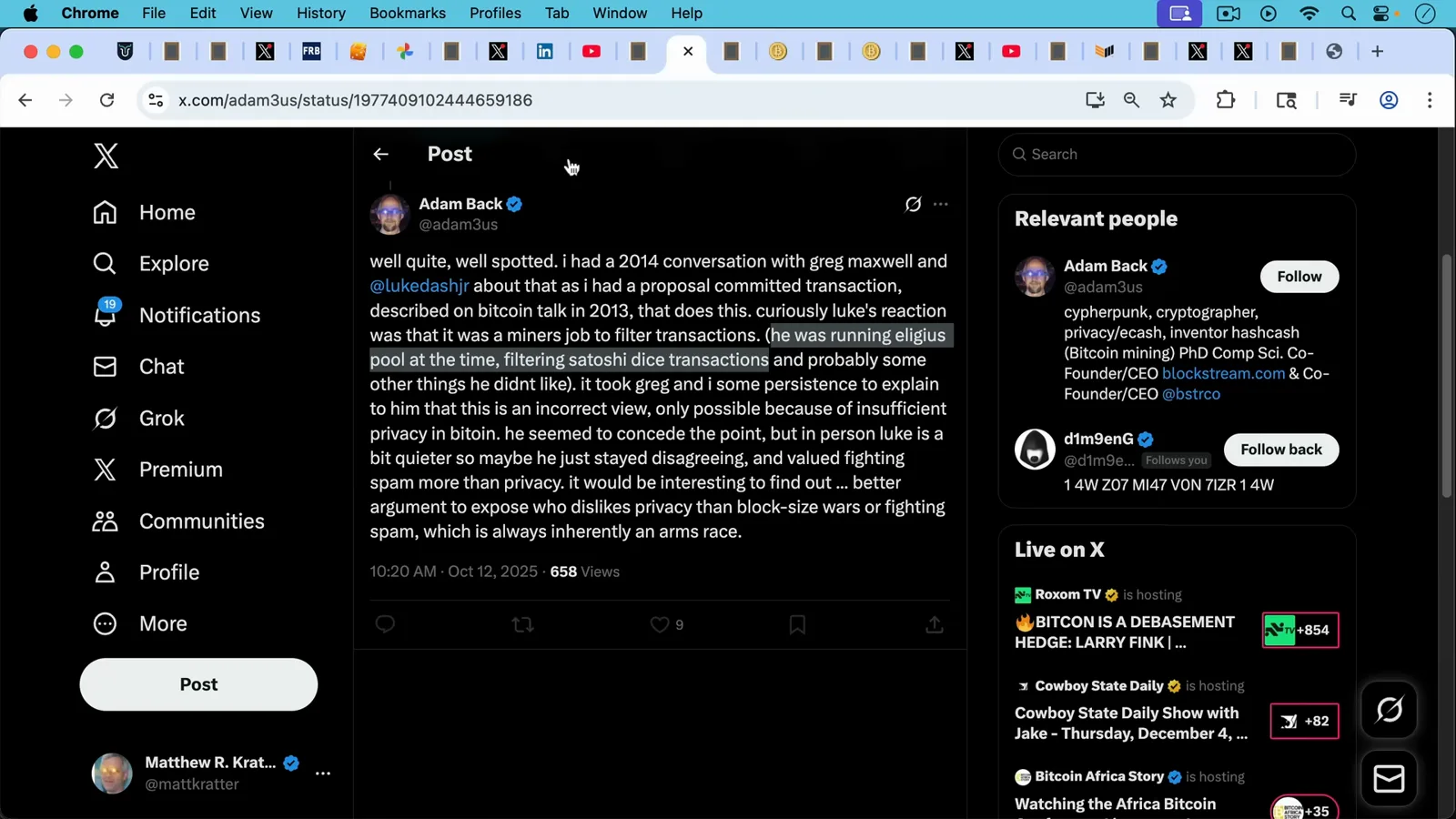This screenshot has width=1456, height=819.
Task: Follow Adam Back
Action: click(1299, 277)
